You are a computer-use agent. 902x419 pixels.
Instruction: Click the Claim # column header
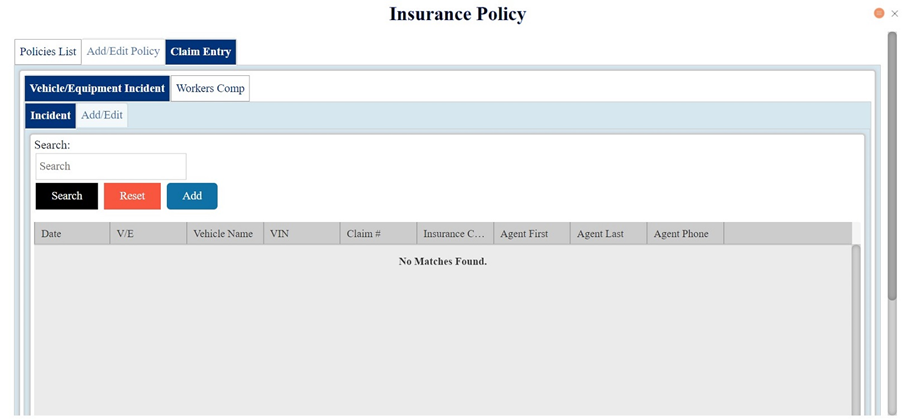tap(378, 234)
